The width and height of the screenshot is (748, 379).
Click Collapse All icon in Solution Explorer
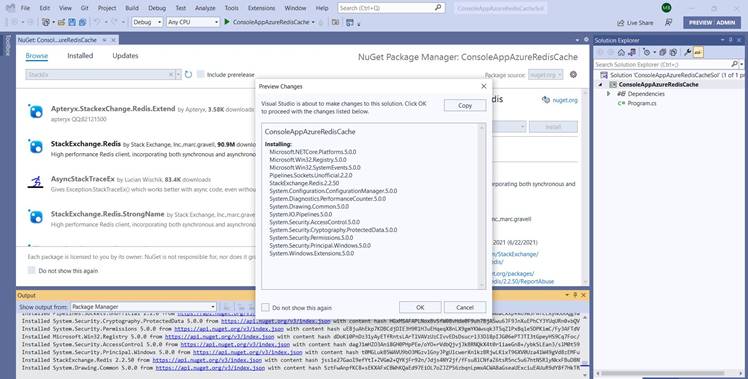(x=663, y=52)
